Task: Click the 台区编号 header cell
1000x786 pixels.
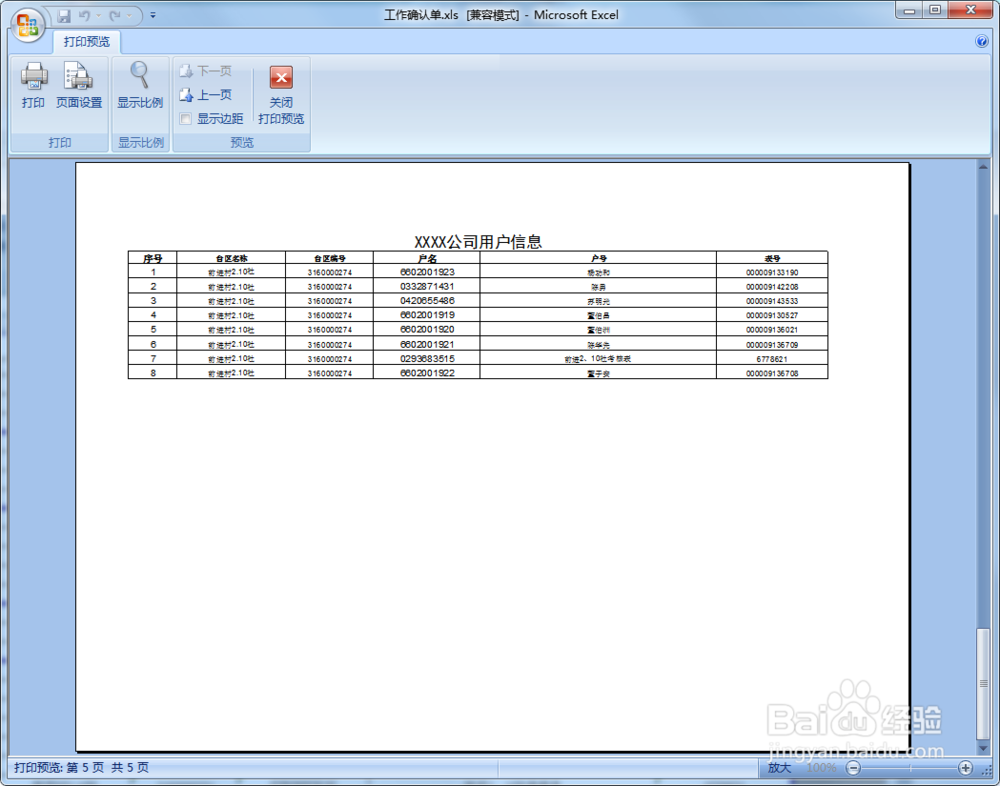Action: pos(329,258)
